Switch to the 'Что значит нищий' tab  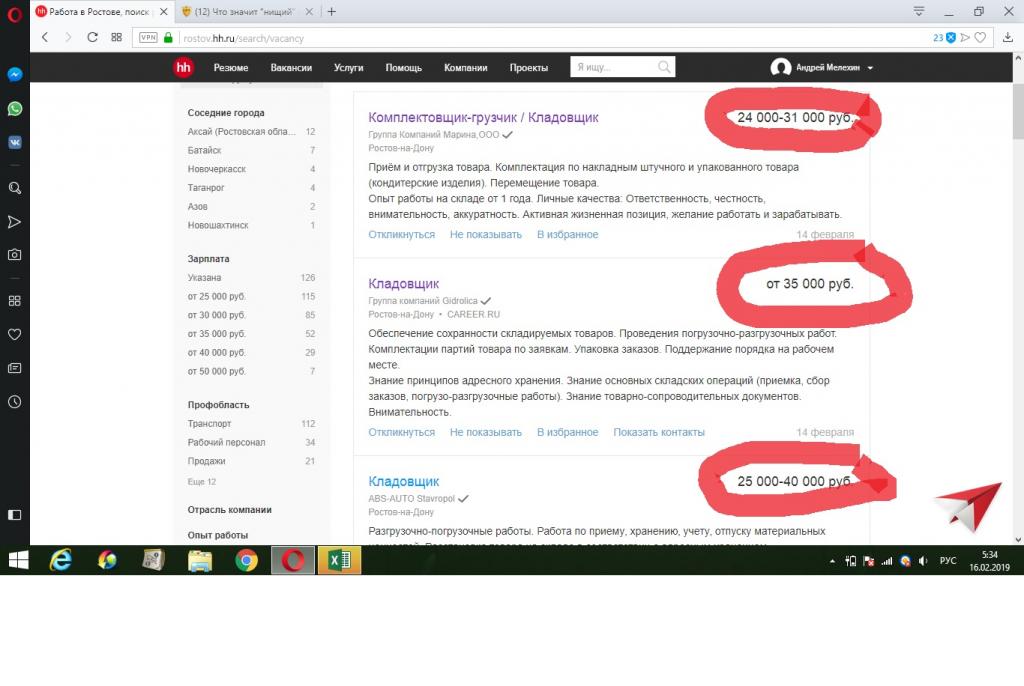coord(243,12)
